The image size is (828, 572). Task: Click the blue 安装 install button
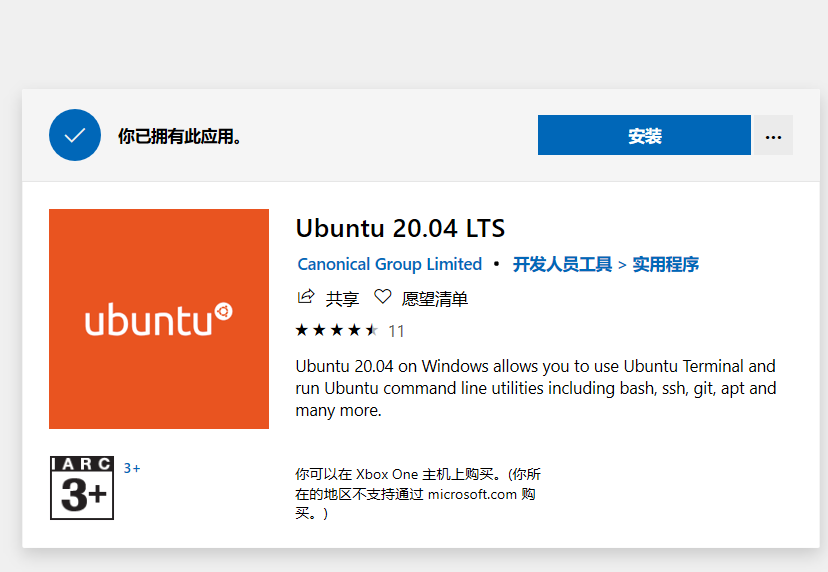[644, 135]
